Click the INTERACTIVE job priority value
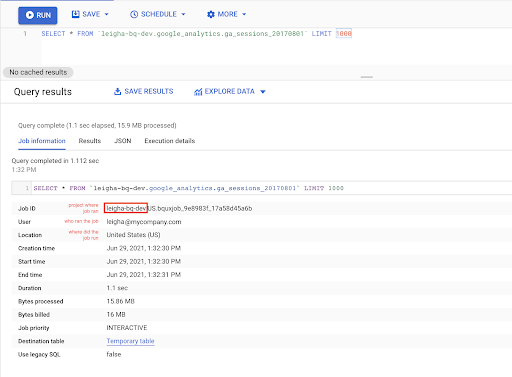This screenshot has height=377, width=512. point(127,328)
